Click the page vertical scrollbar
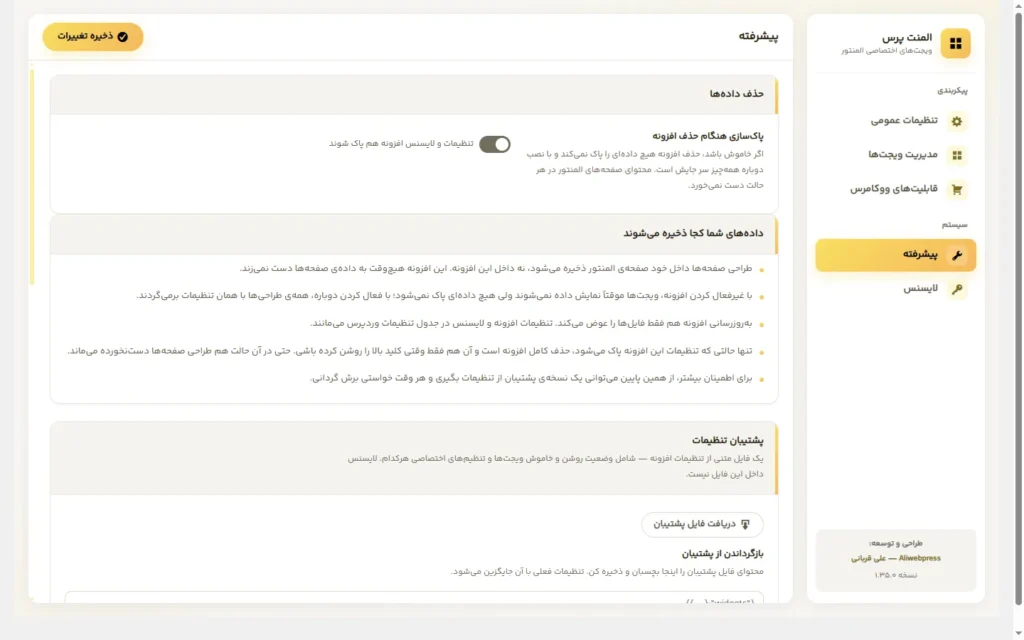 [x=1018, y=307]
